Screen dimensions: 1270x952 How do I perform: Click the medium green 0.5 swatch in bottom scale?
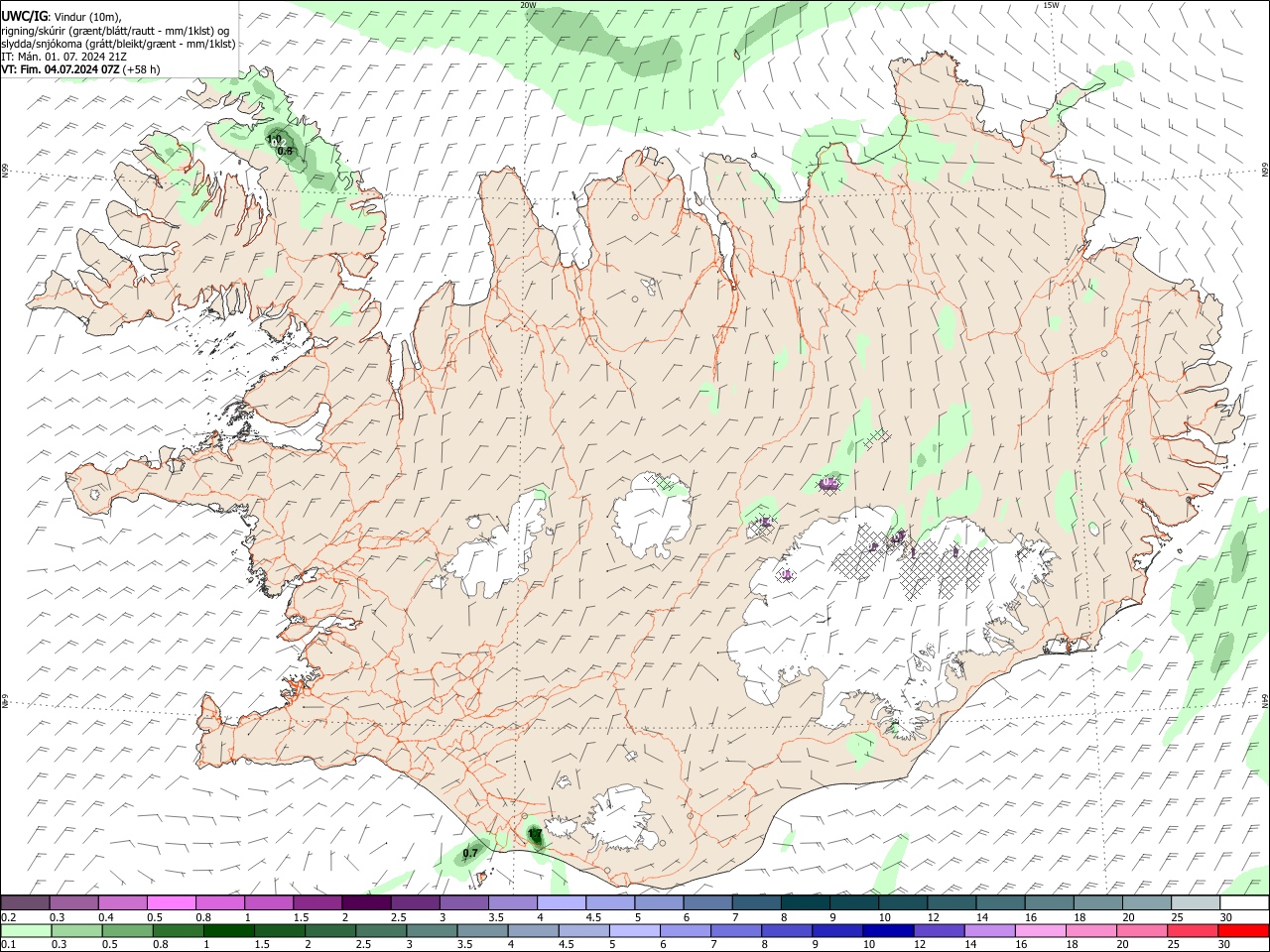pyautogui.click(x=127, y=931)
